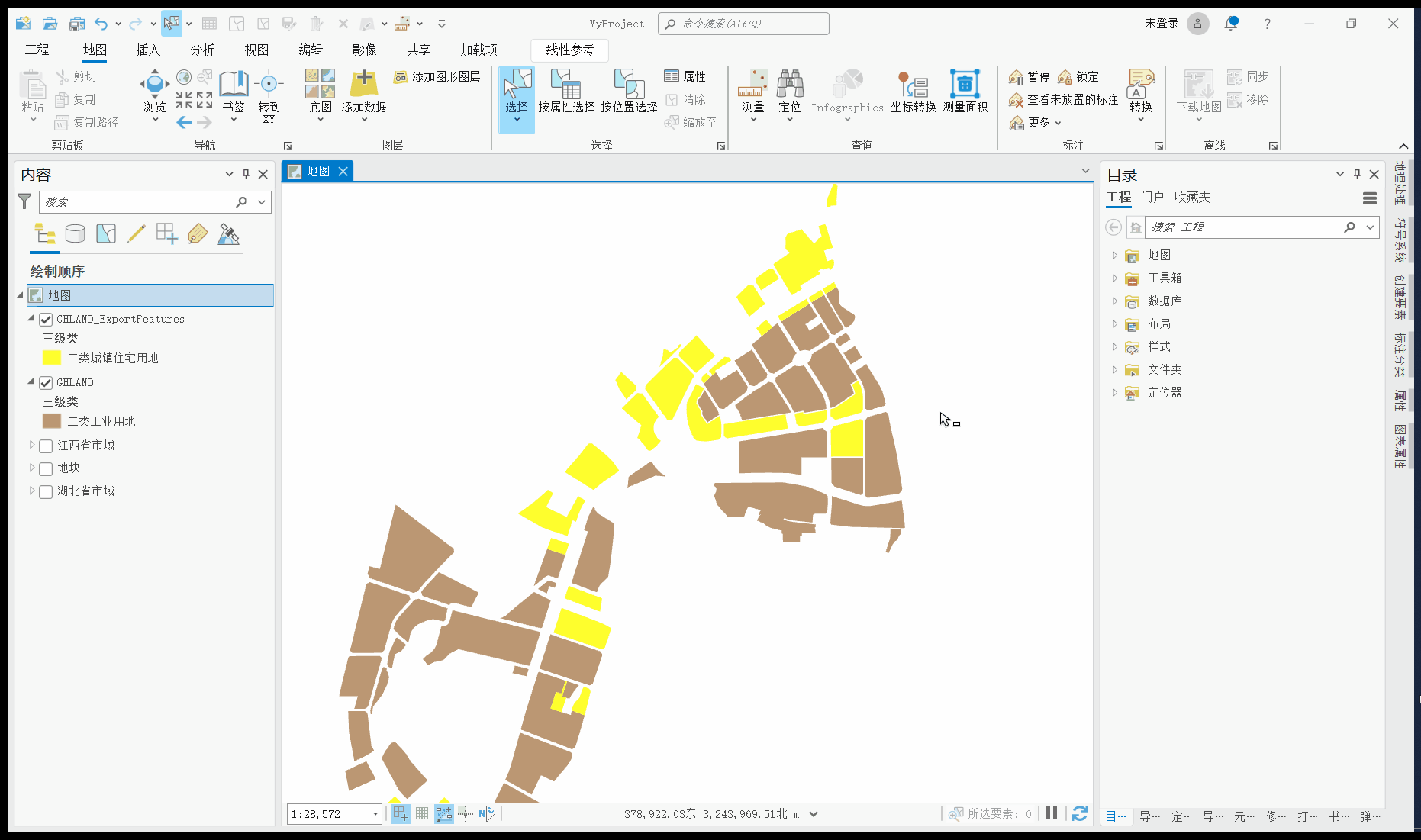Switch Contents to List By Labeling
The width and height of the screenshot is (1421, 840).
197,233
